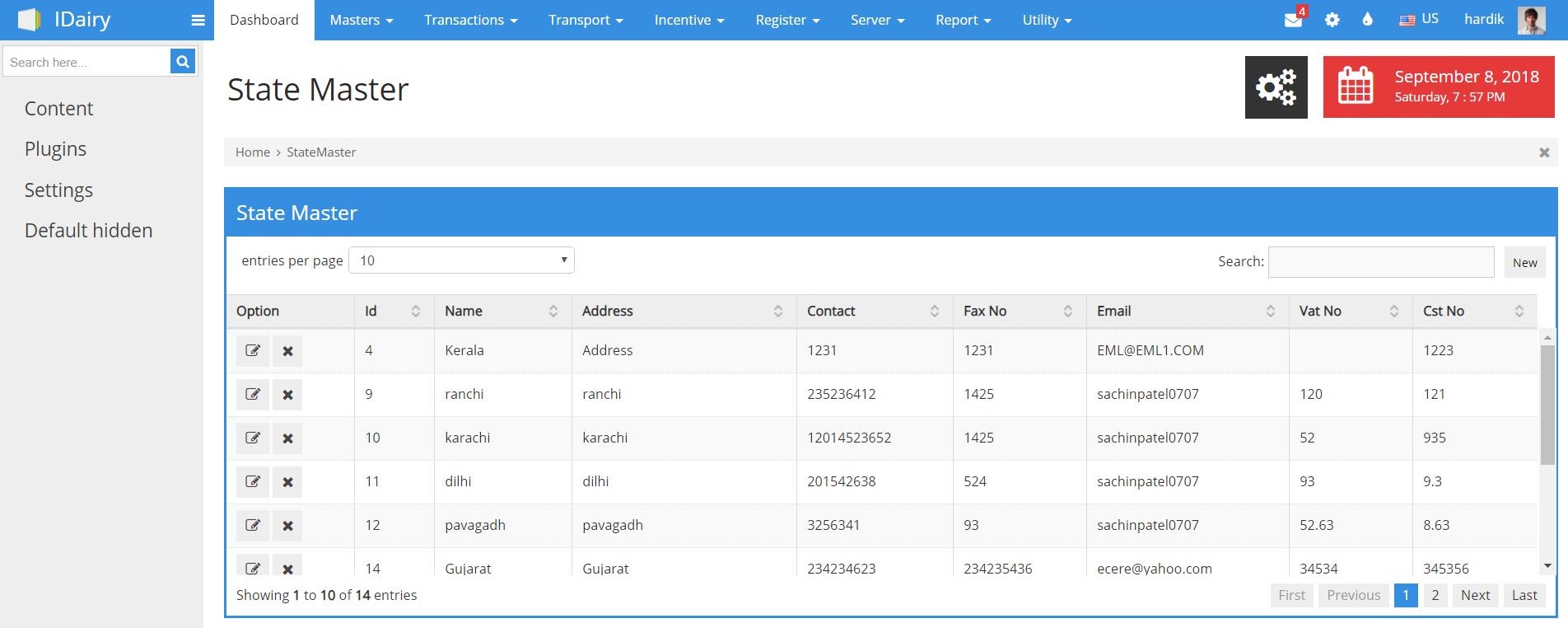Open hardik user avatar

[1532, 20]
